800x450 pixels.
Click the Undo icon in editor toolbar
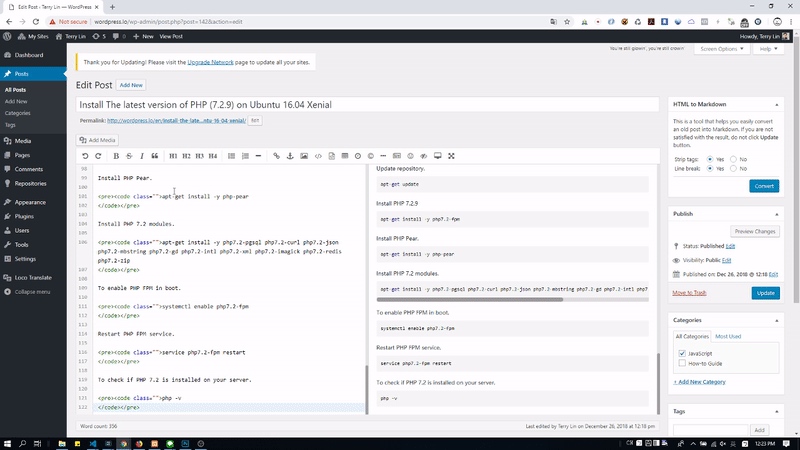tap(85, 156)
